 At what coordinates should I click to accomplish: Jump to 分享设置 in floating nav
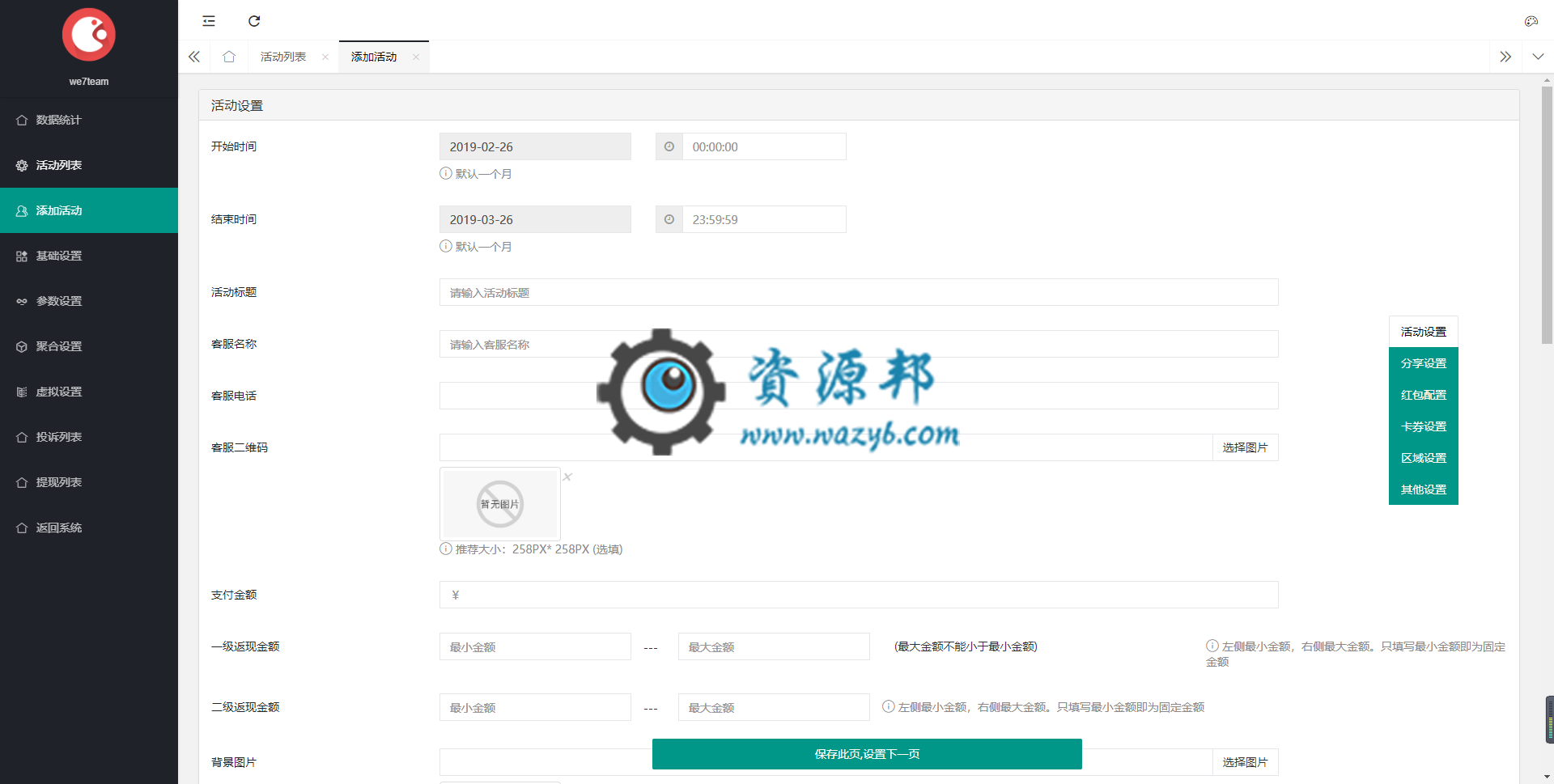(1424, 363)
